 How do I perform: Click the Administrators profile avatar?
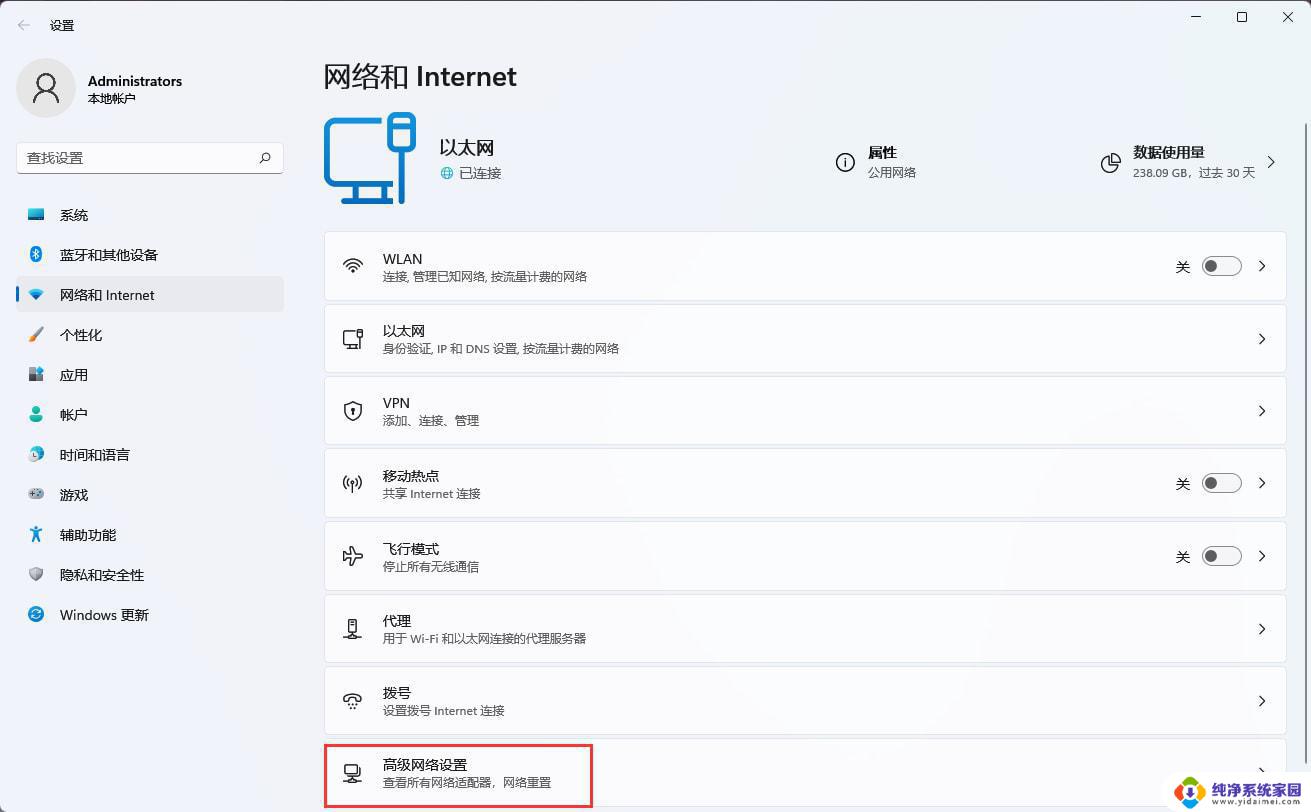[x=46, y=88]
